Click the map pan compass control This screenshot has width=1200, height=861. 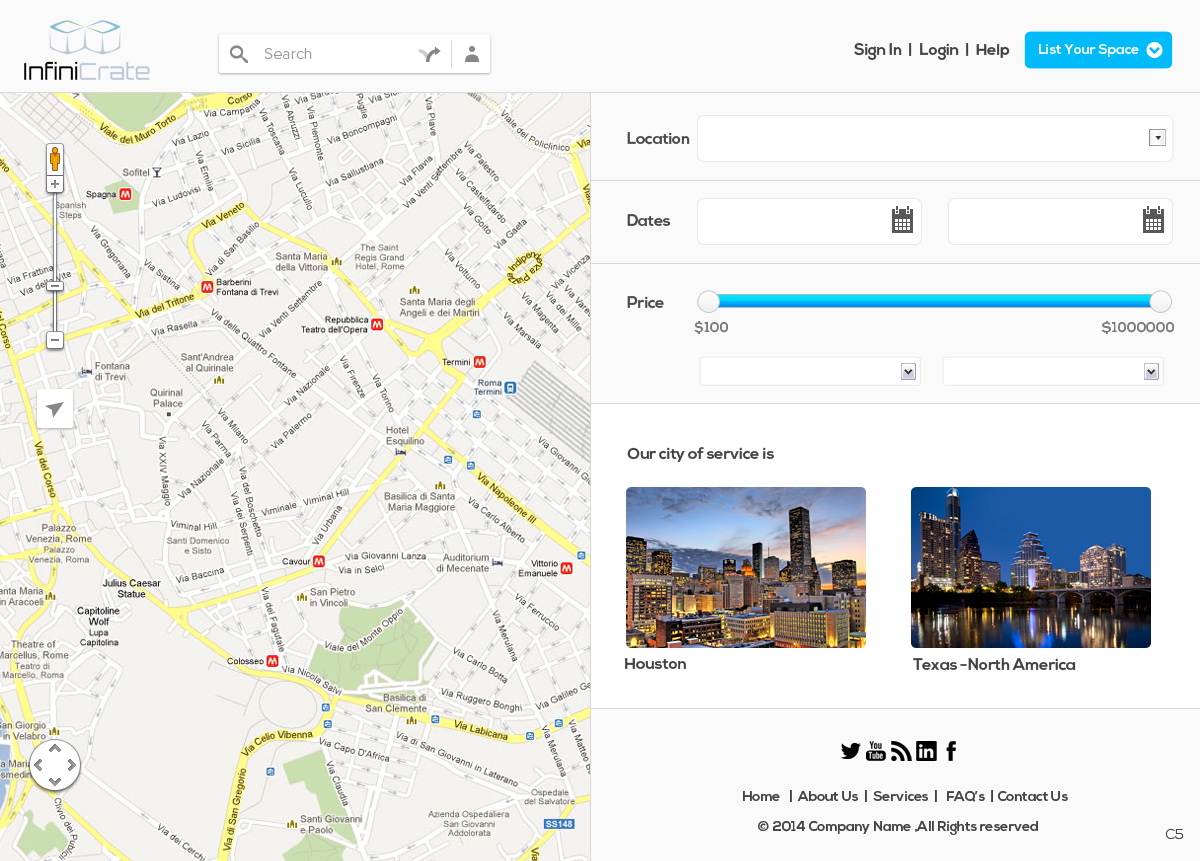55,765
